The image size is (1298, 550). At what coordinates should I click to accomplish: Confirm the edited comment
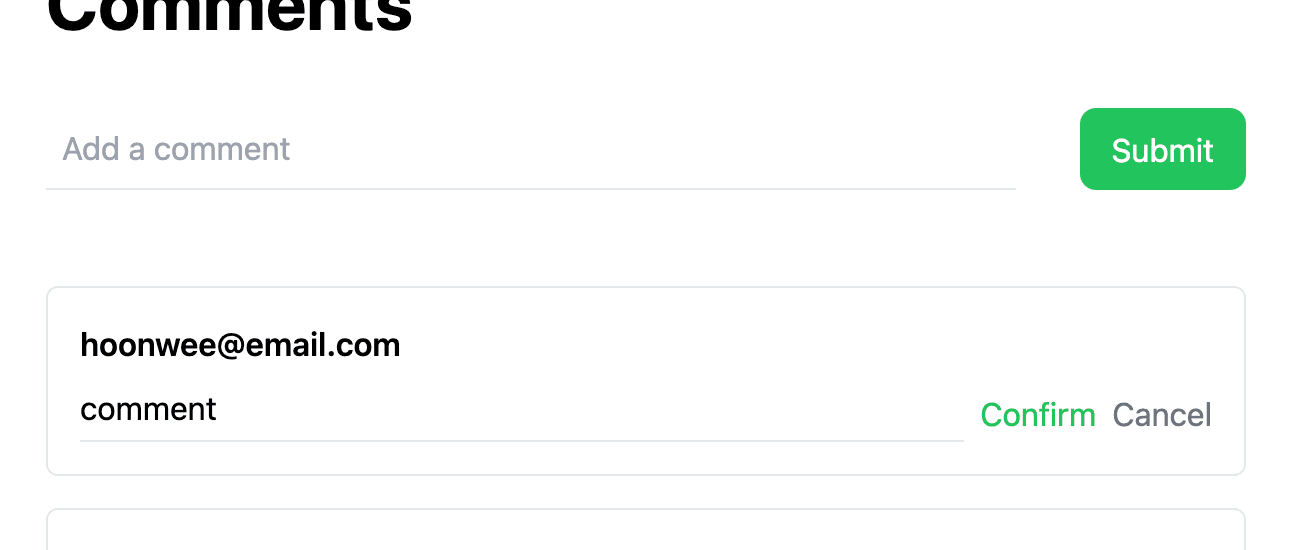tap(1038, 414)
